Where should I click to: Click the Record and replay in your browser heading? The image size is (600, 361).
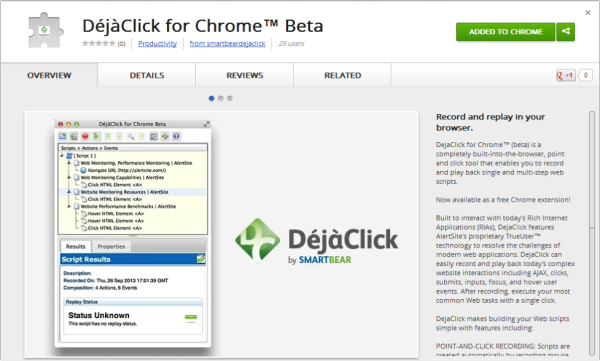[491, 122]
